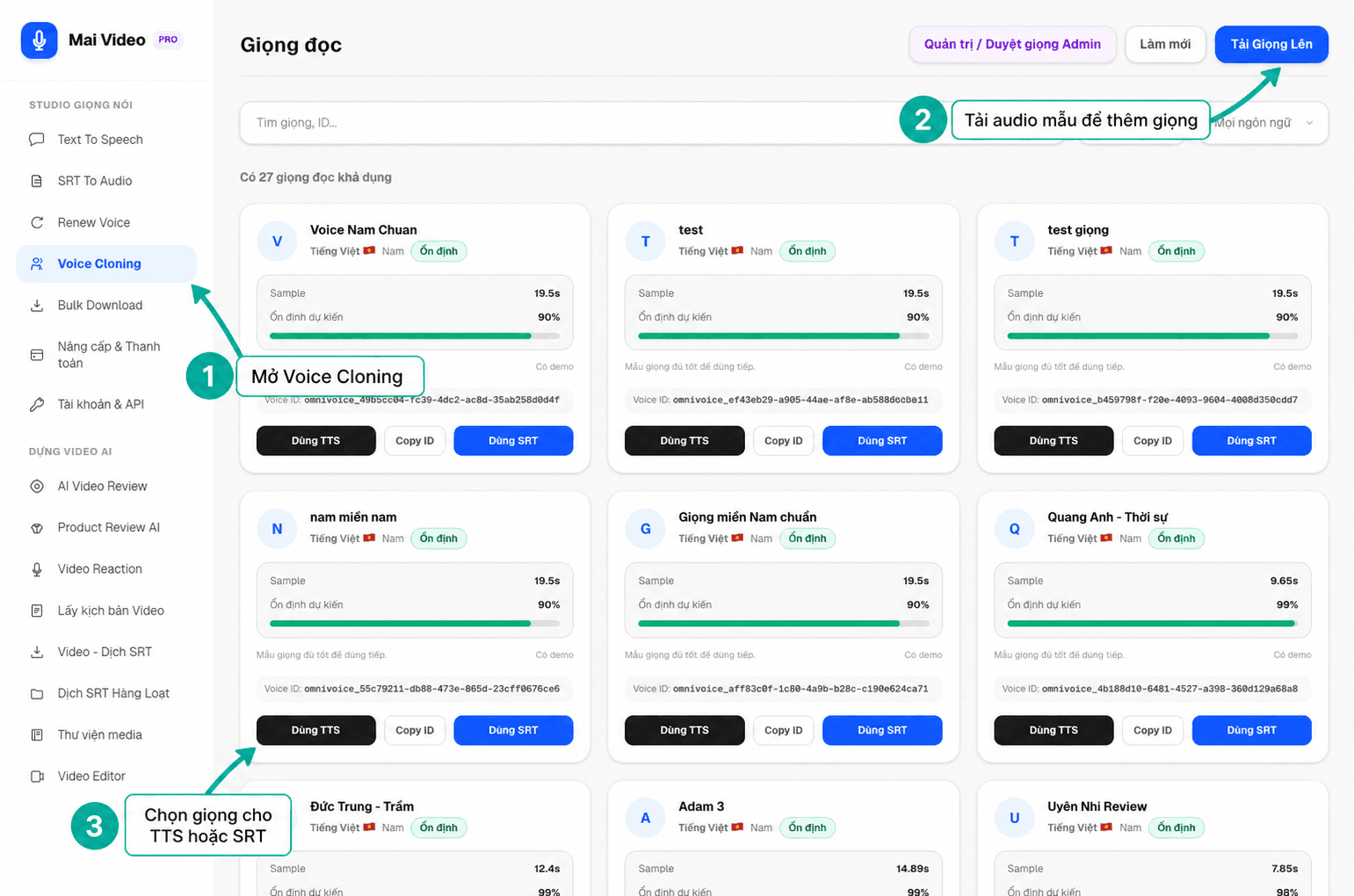1354x896 pixels.
Task: Click stability progress bar of Voice Nam Chuan
Action: [x=415, y=336]
